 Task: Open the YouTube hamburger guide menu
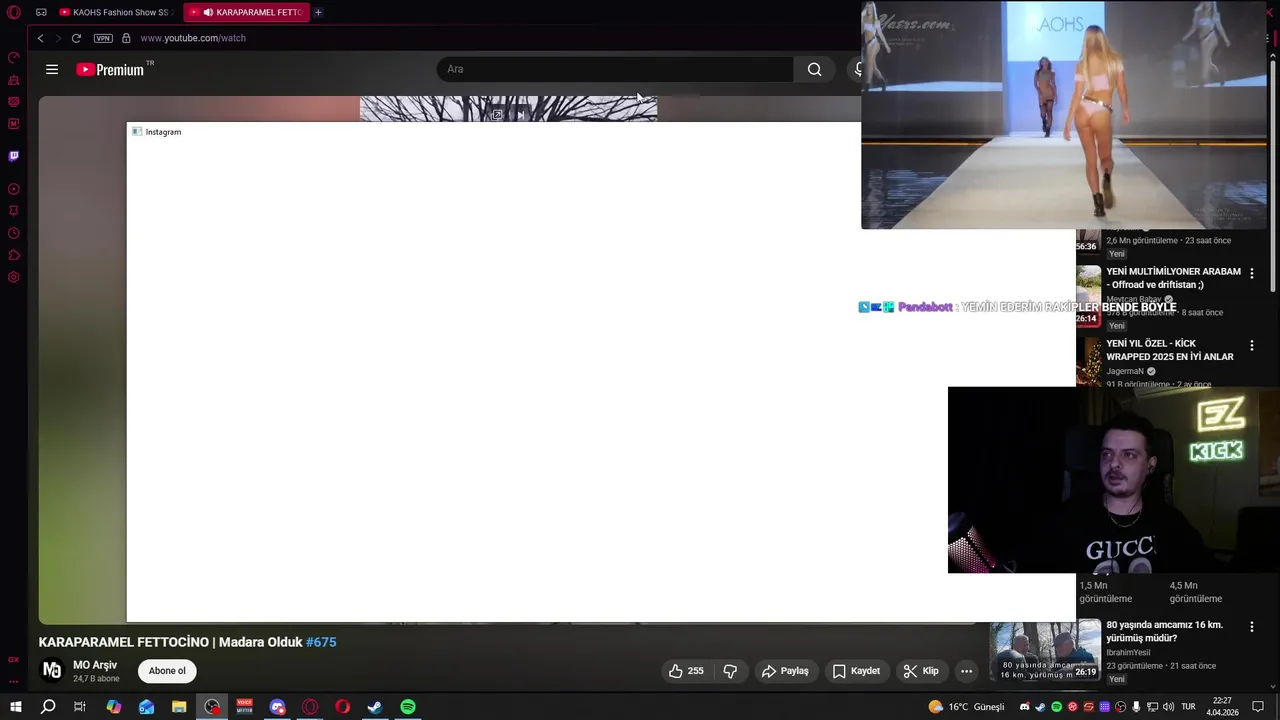[52, 69]
